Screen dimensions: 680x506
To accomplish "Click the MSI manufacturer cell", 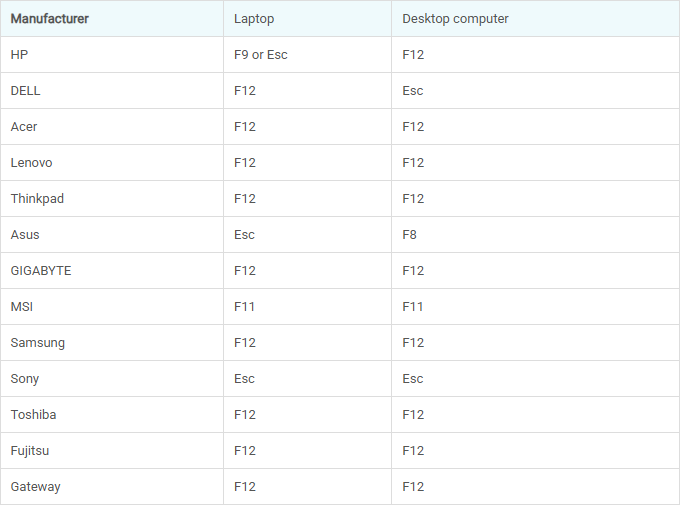I will pos(22,307).
